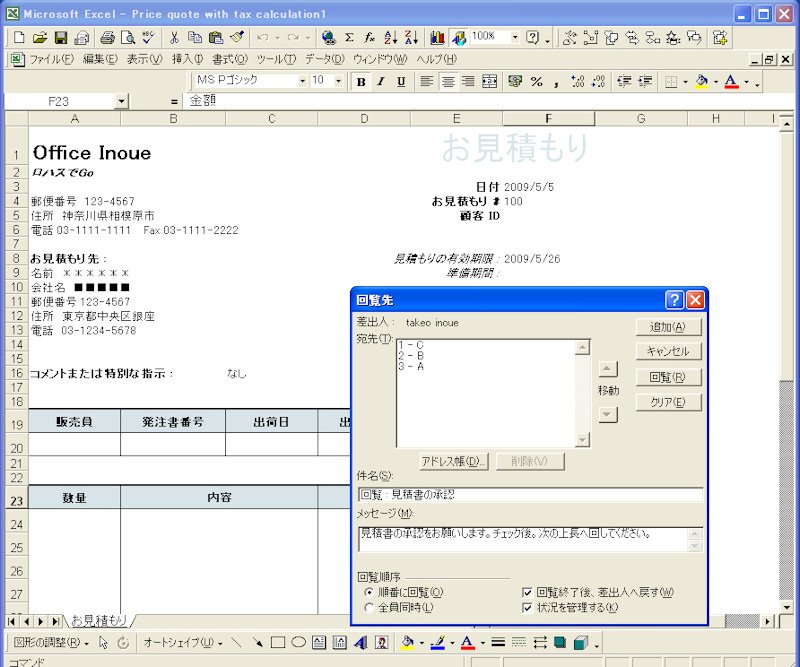Click the メッセージ text box
This screenshot has height=667, width=800.
click(x=524, y=539)
